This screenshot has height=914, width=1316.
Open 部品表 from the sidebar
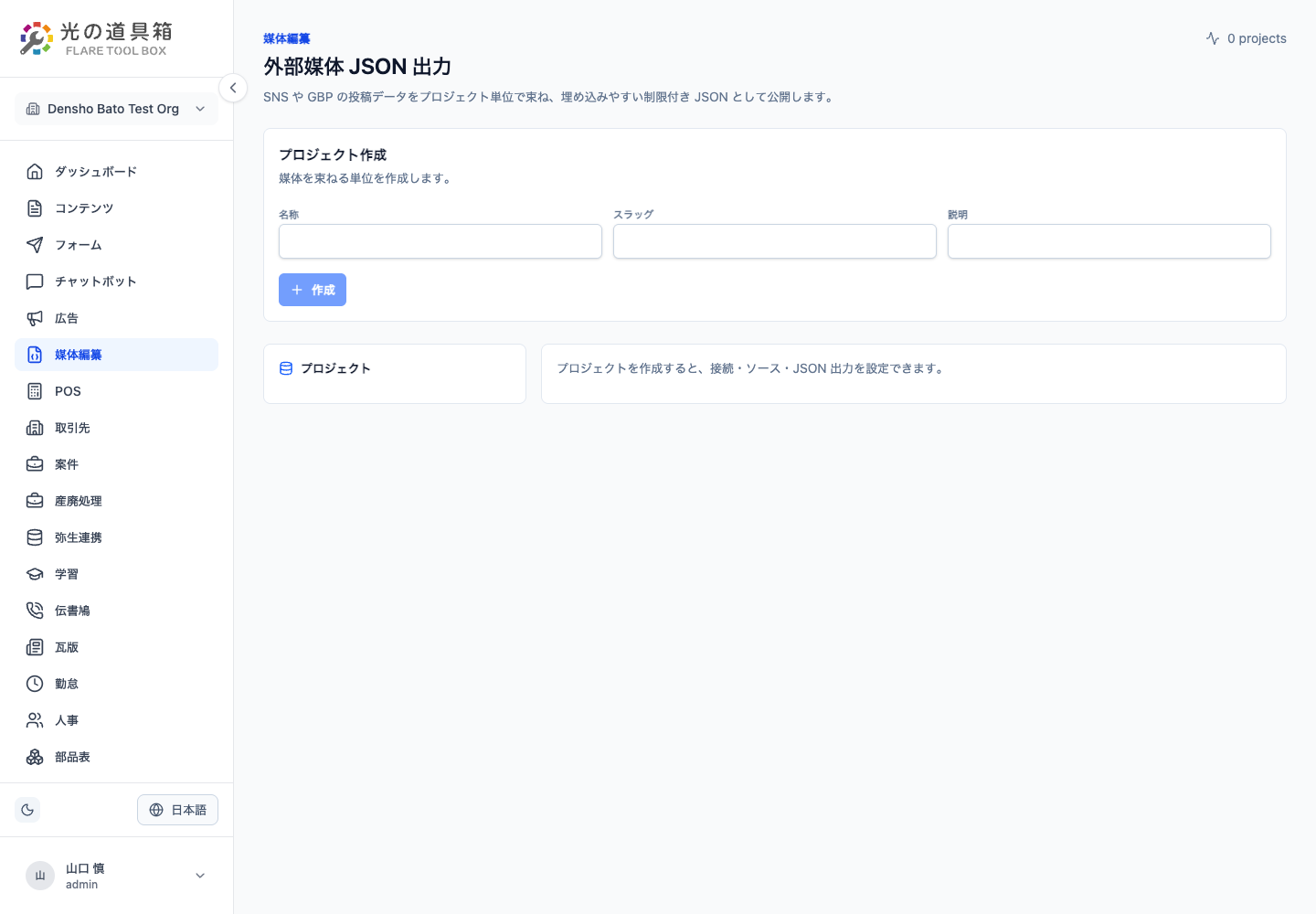coord(116,757)
